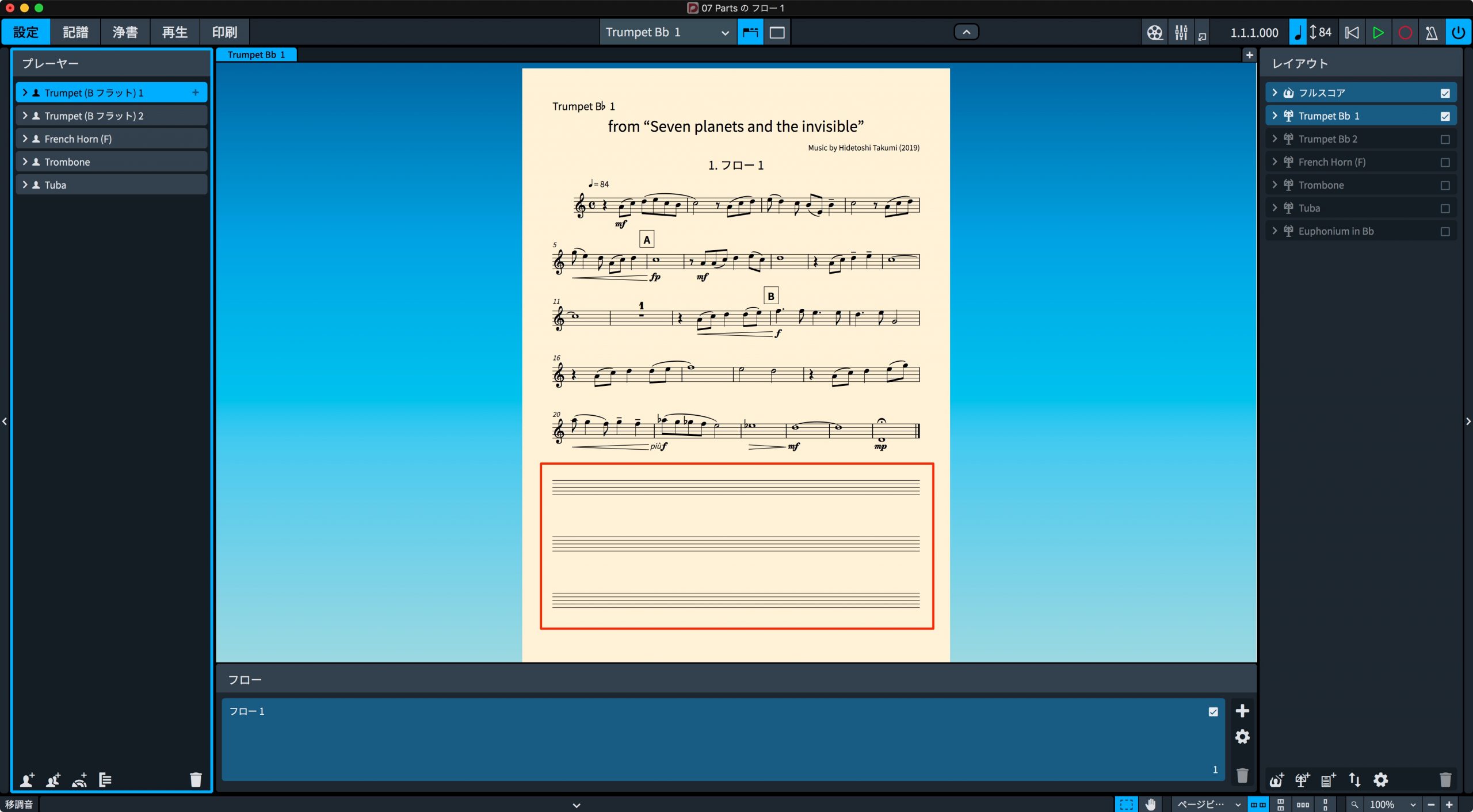Add a new flow with plus button

[x=1242, y=711]
